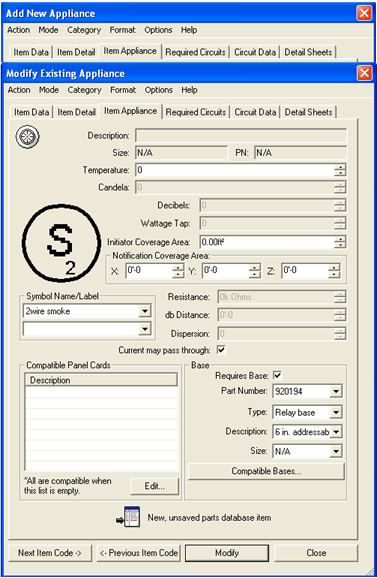Open Format menu in Modify Existing Appliance
The width and height of the screenshot is (377, 578).
click(x=123, y=90)
